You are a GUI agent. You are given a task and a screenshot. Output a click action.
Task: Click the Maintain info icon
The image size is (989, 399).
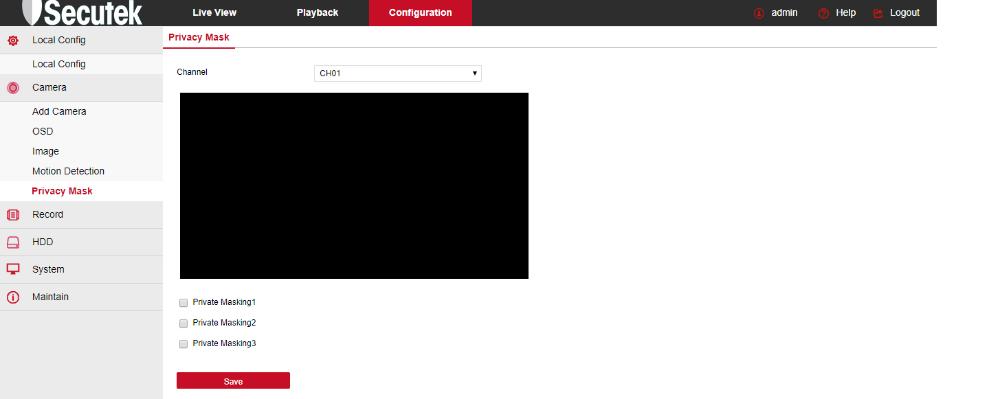[x=13, y=297]
